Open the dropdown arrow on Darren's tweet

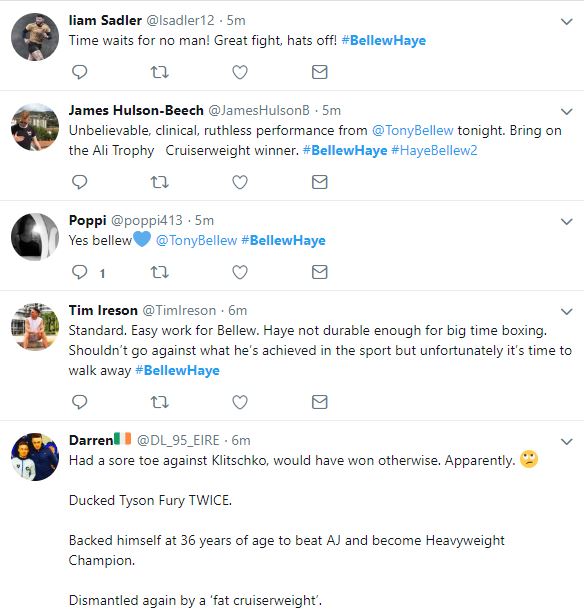coord(566,442)
